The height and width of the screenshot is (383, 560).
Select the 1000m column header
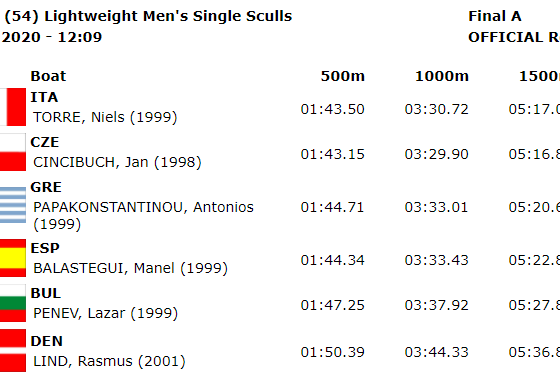pos(442,76)
